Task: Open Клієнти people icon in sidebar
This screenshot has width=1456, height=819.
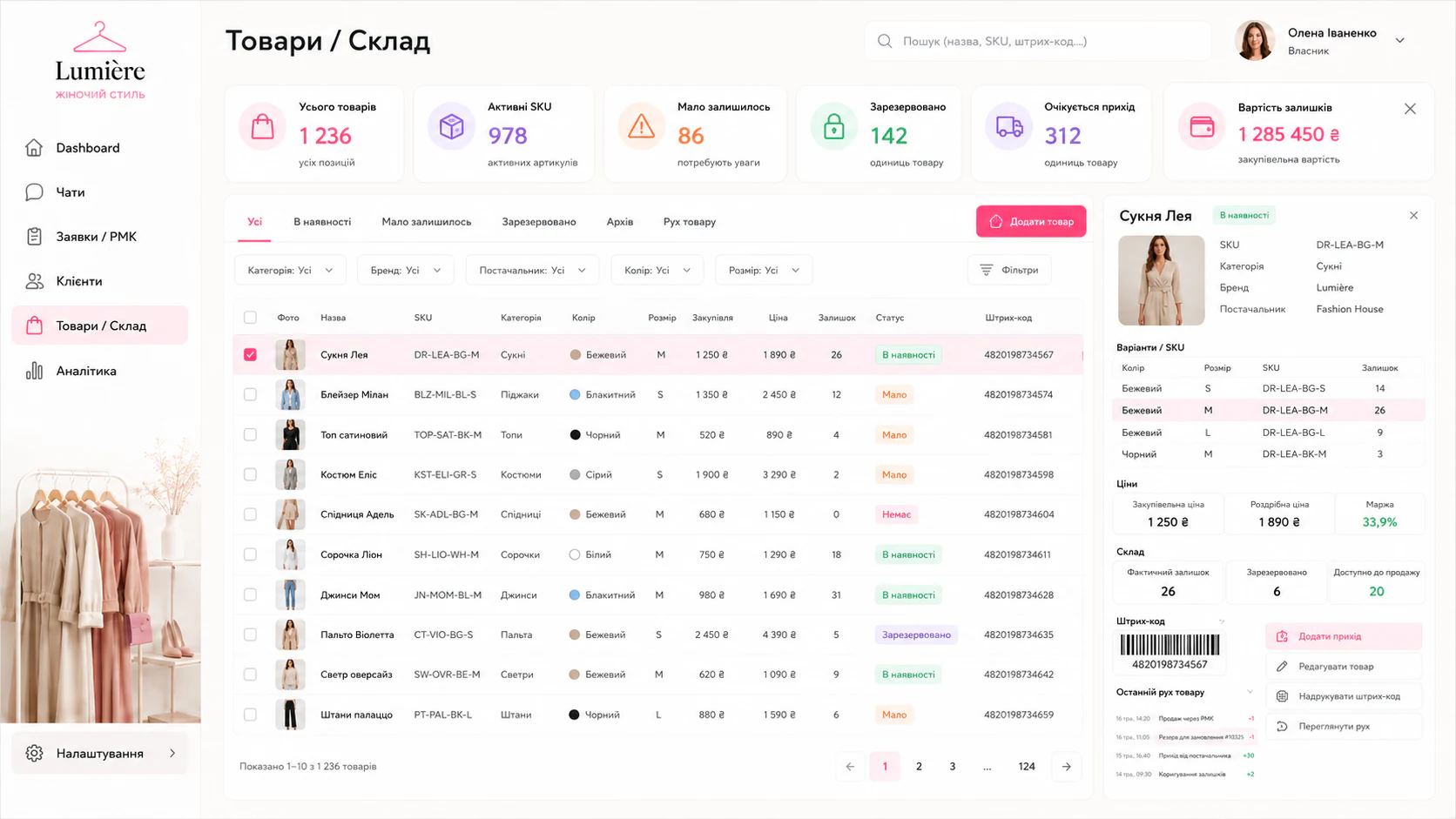Action: tap(34, 281)
